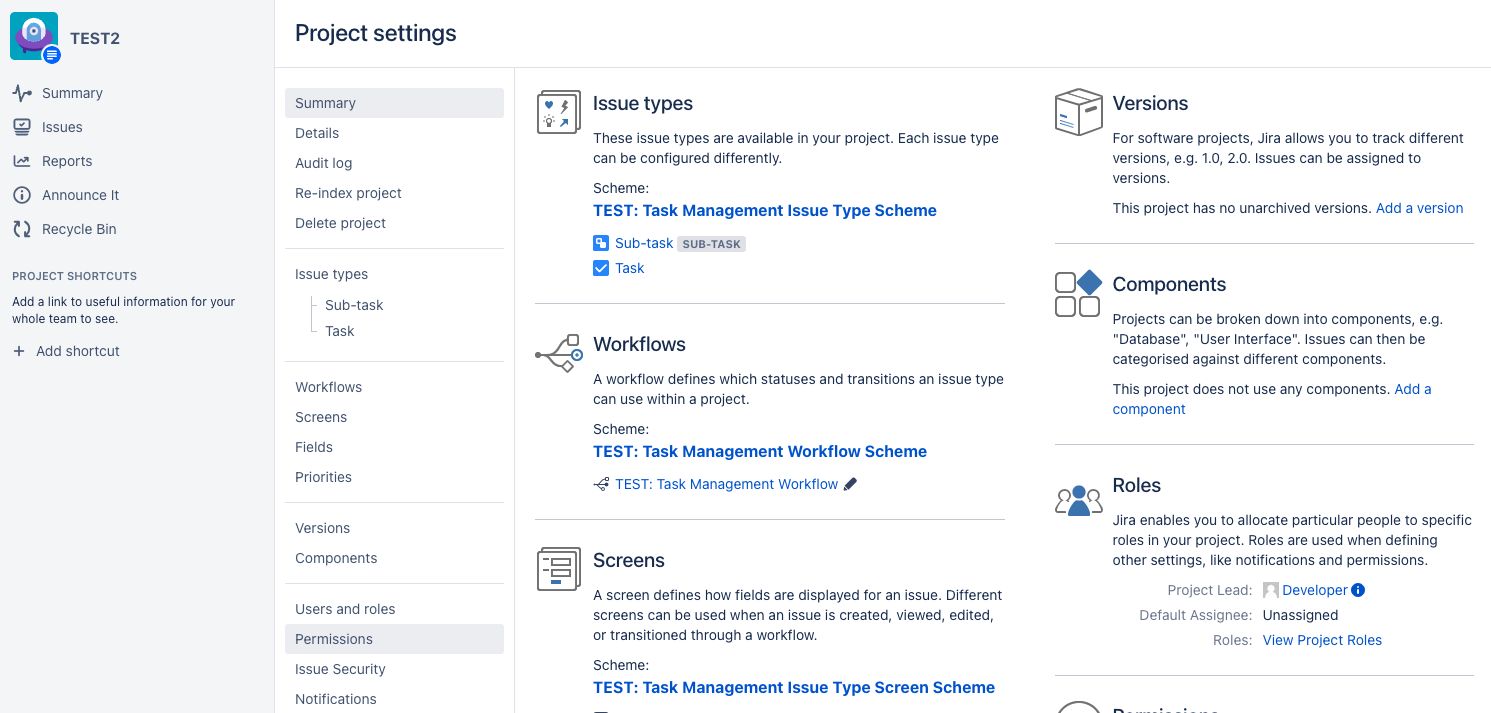
Task: Open Sub-task under Issue types tree
Action: [354, 305]
